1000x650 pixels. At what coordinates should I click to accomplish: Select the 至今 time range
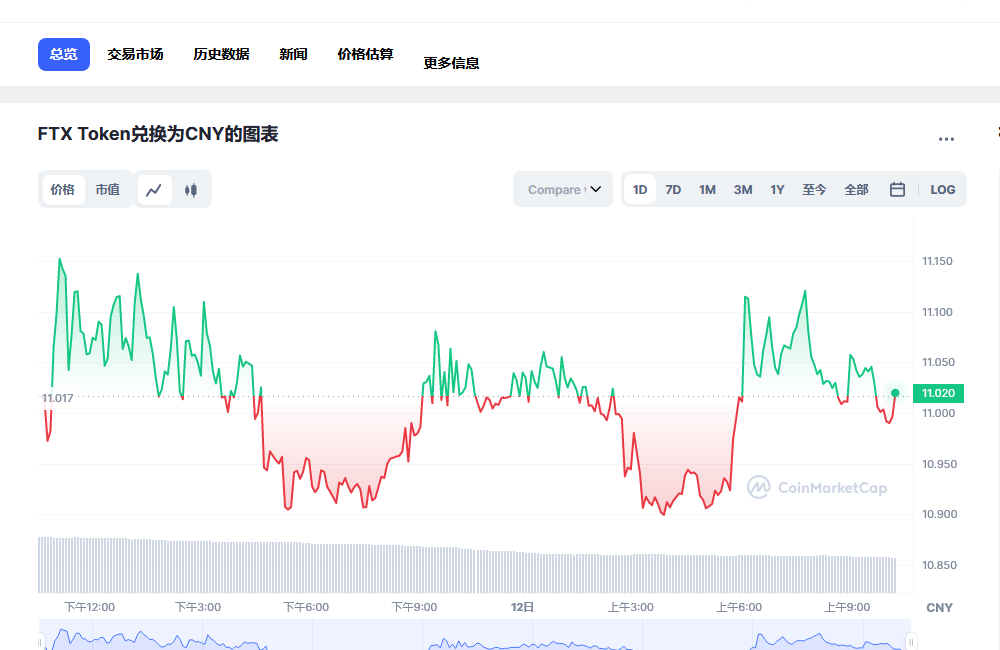814,189
